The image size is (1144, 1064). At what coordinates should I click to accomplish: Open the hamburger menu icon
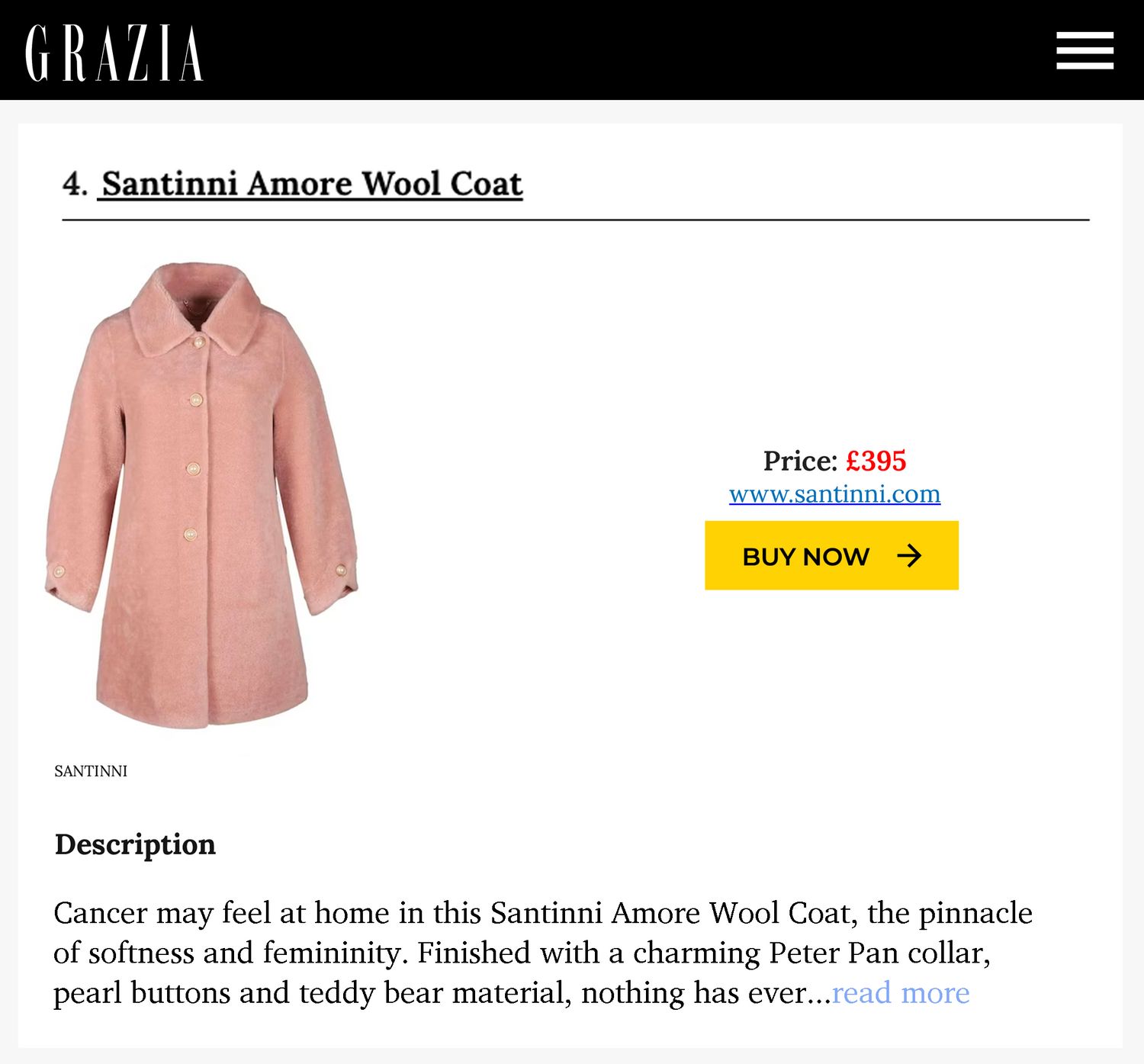1085,50
